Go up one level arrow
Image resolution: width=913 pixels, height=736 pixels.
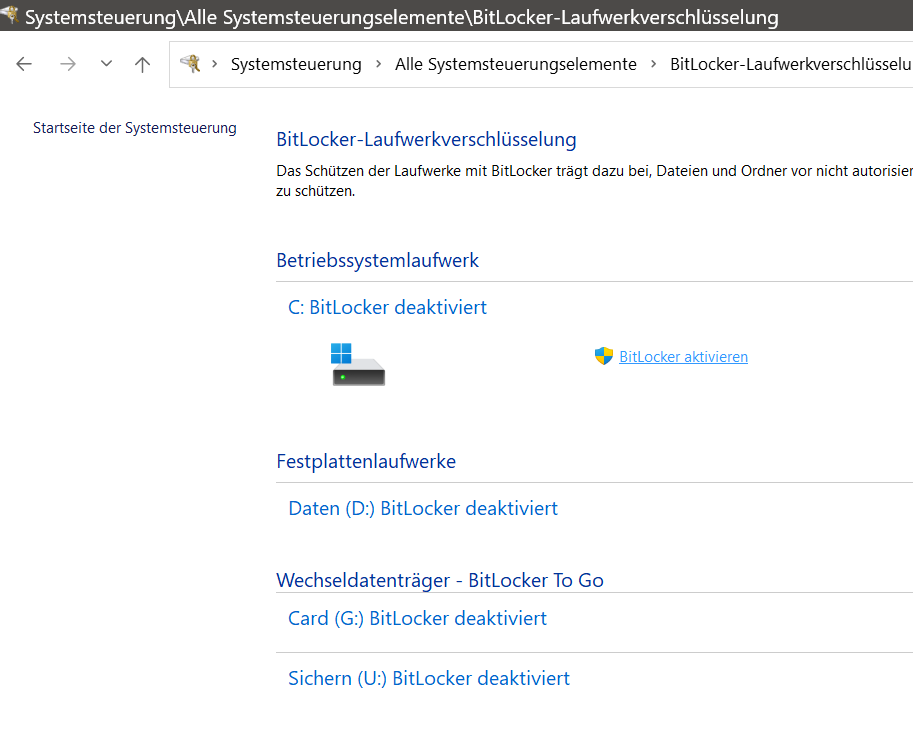click(x=142, y=64)
